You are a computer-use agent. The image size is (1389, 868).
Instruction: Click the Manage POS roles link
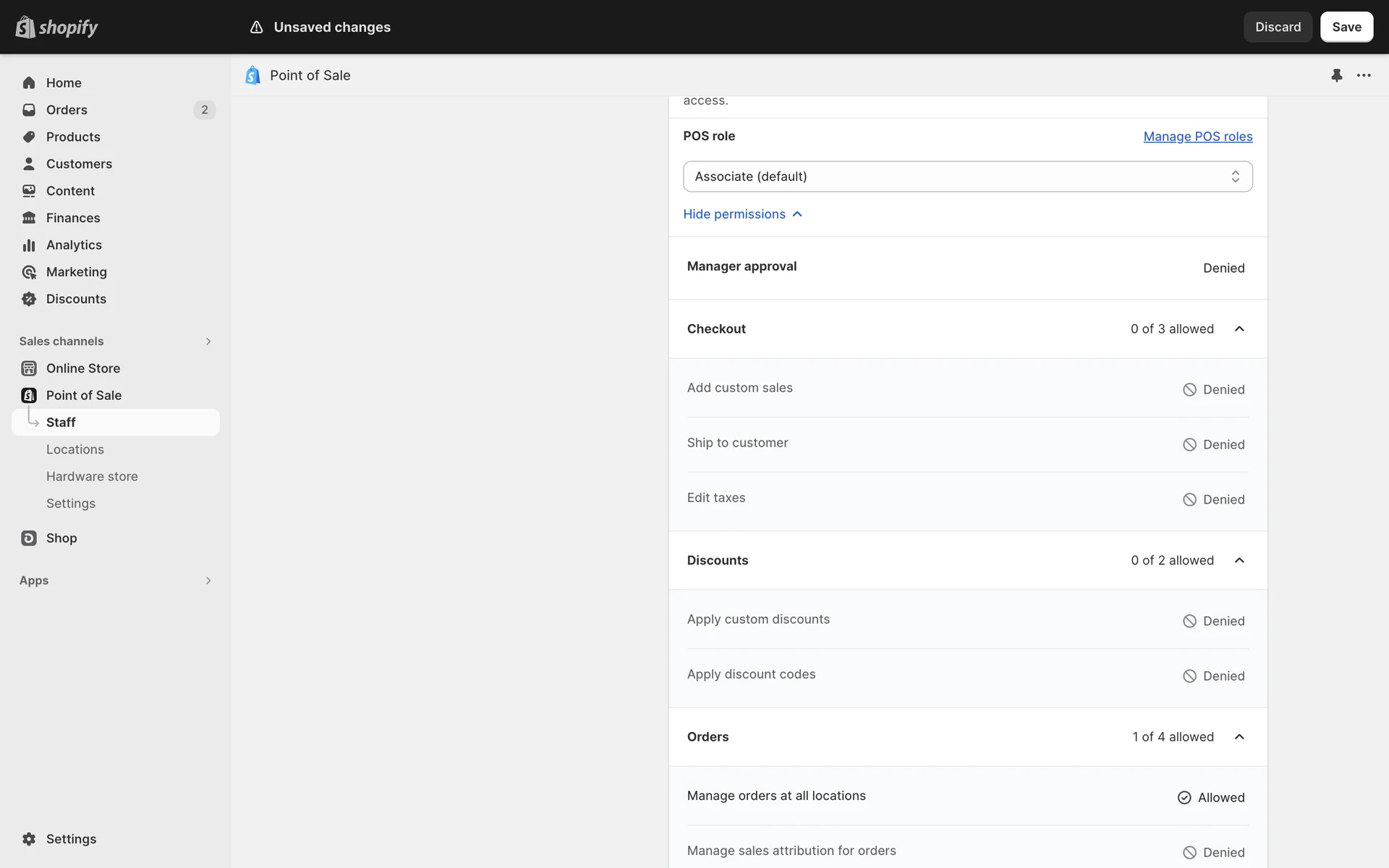coord(1197,137)
